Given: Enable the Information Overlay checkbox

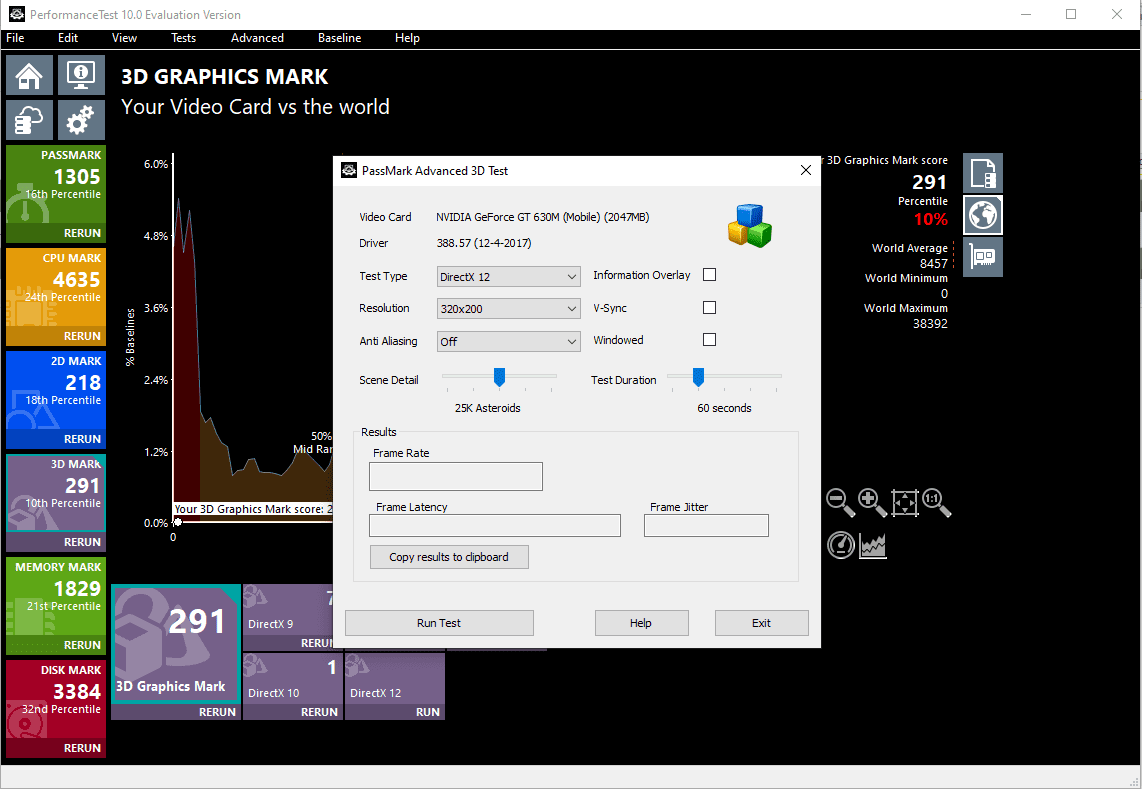Looking at the screenshot, I should (709, 275).
